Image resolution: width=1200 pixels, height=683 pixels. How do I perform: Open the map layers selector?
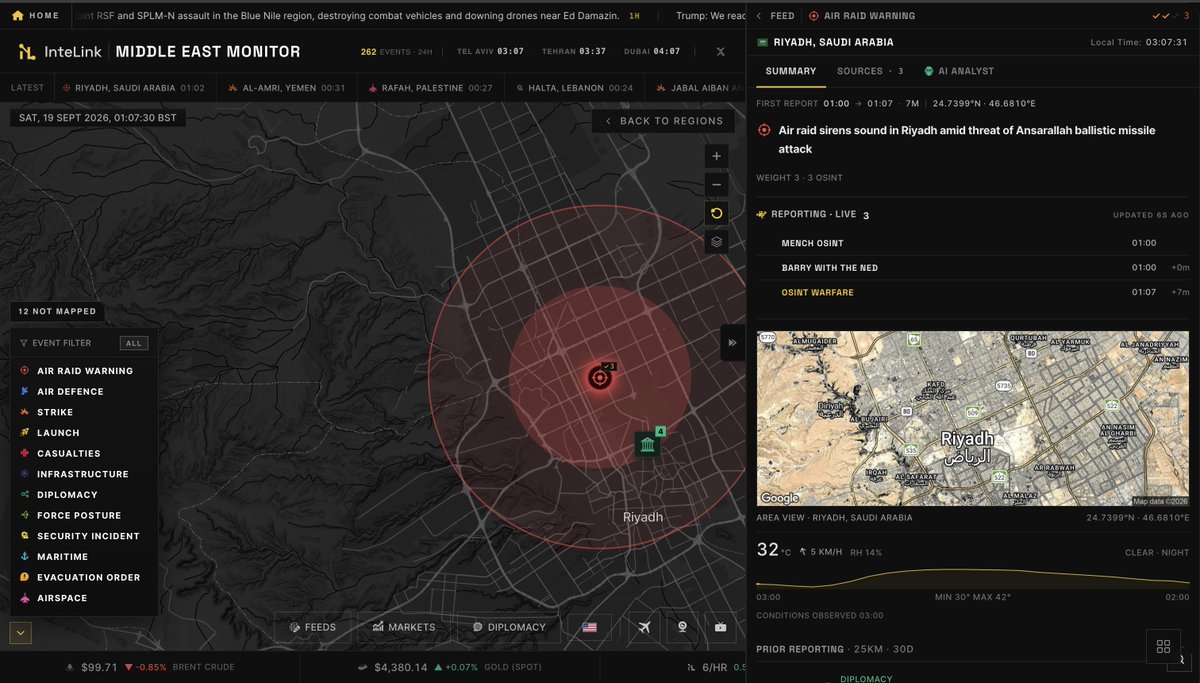pyautogui.click(x=717, y=241)
